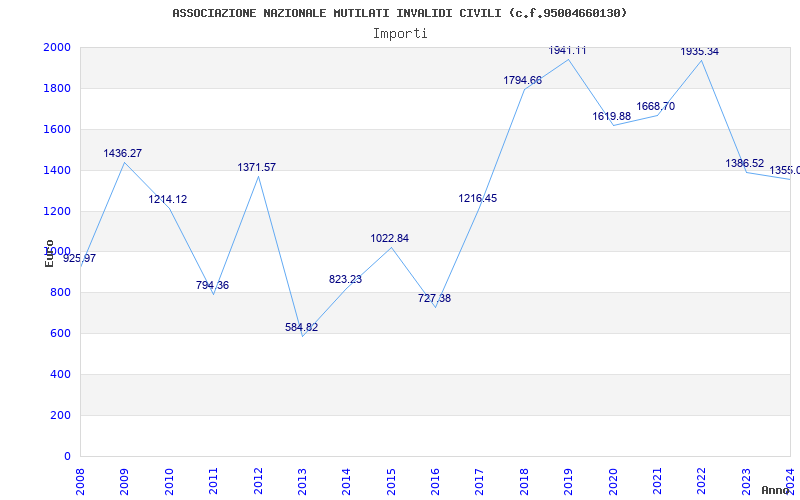The width and height of the screenshot is (800, 500).
Task: Select the 1935.34 data label
Action: 699,52
